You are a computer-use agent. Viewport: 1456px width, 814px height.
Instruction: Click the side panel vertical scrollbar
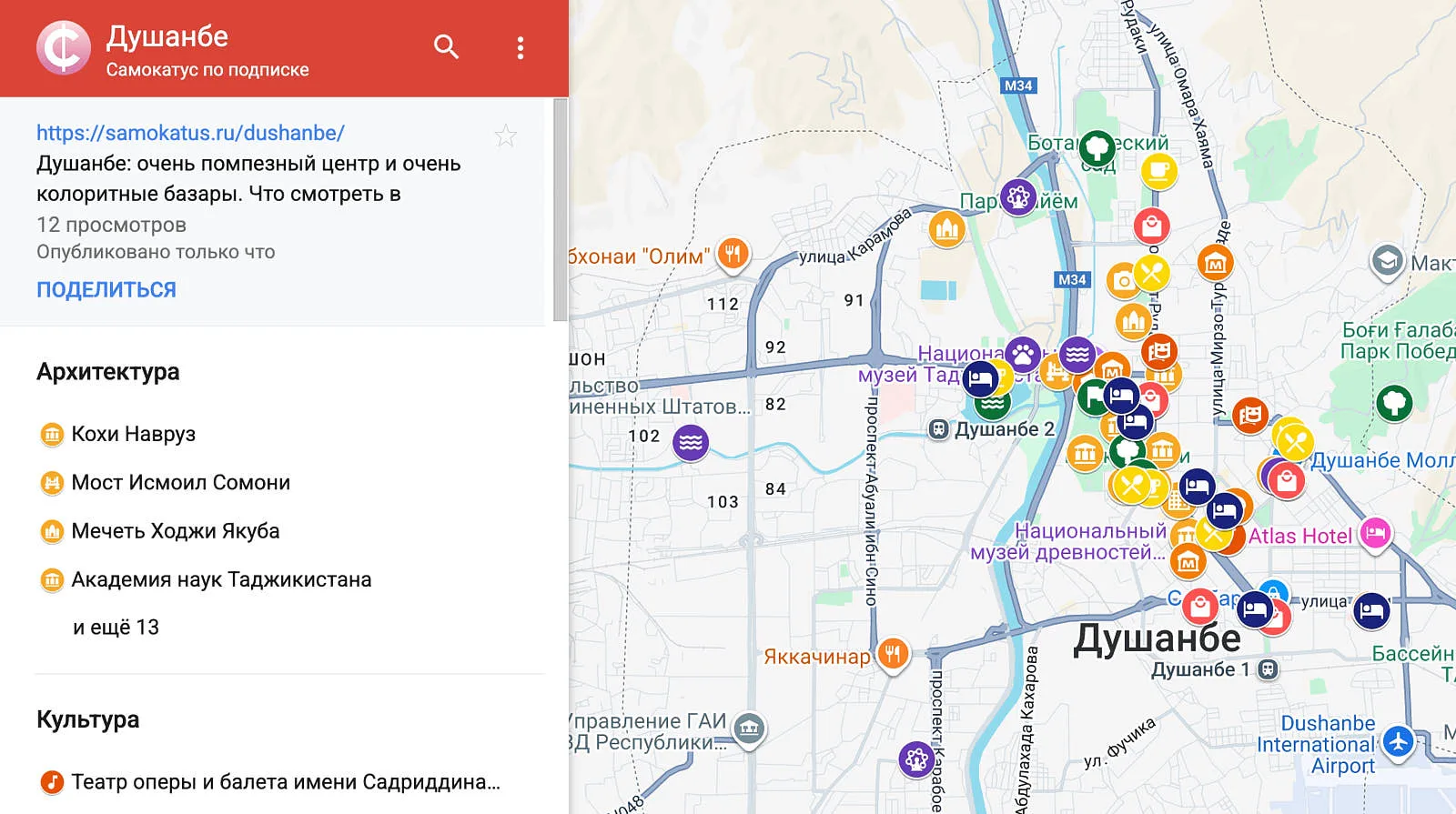point(560,209)
